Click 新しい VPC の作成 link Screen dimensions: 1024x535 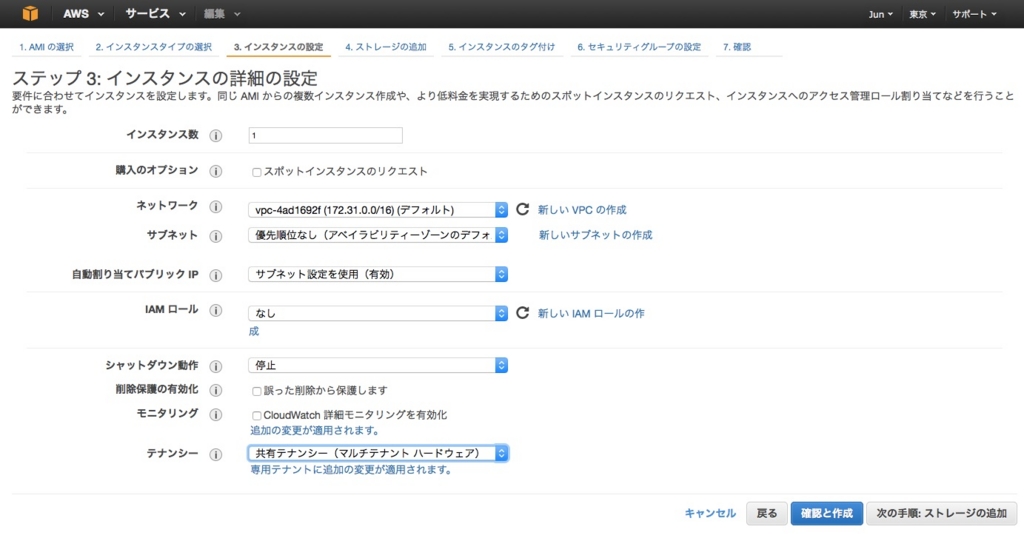[x=582, y=210]
